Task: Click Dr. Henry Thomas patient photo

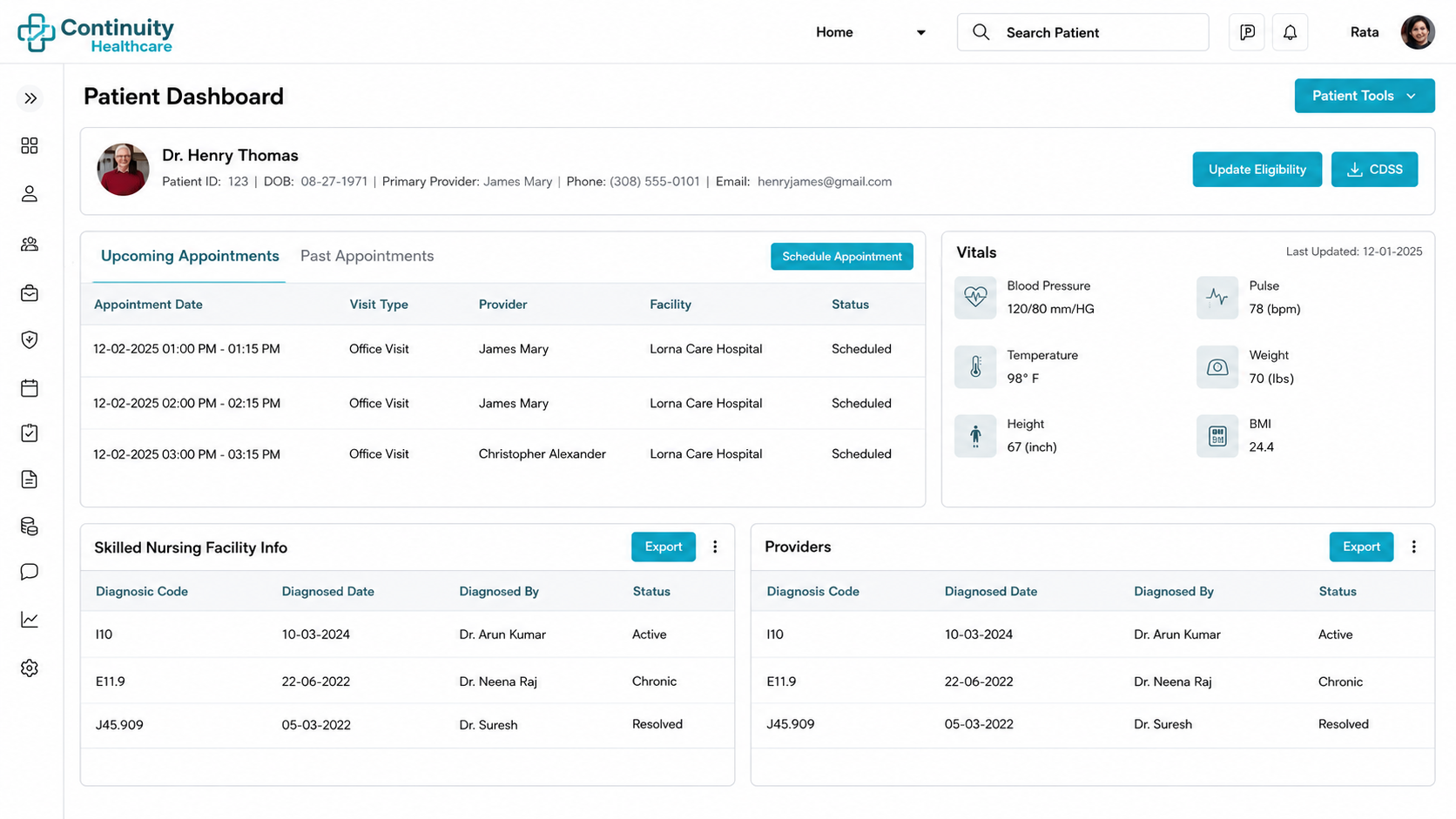Action: (123, 170)
